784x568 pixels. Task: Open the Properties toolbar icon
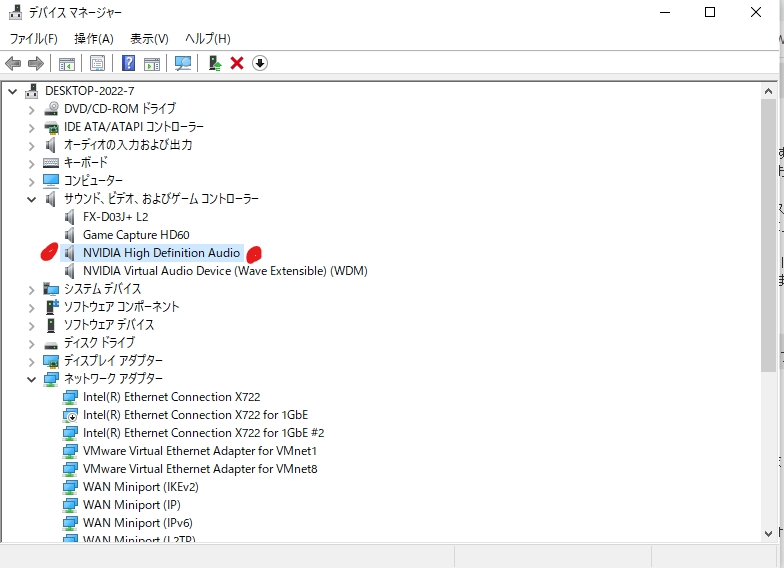click(98, 64)
